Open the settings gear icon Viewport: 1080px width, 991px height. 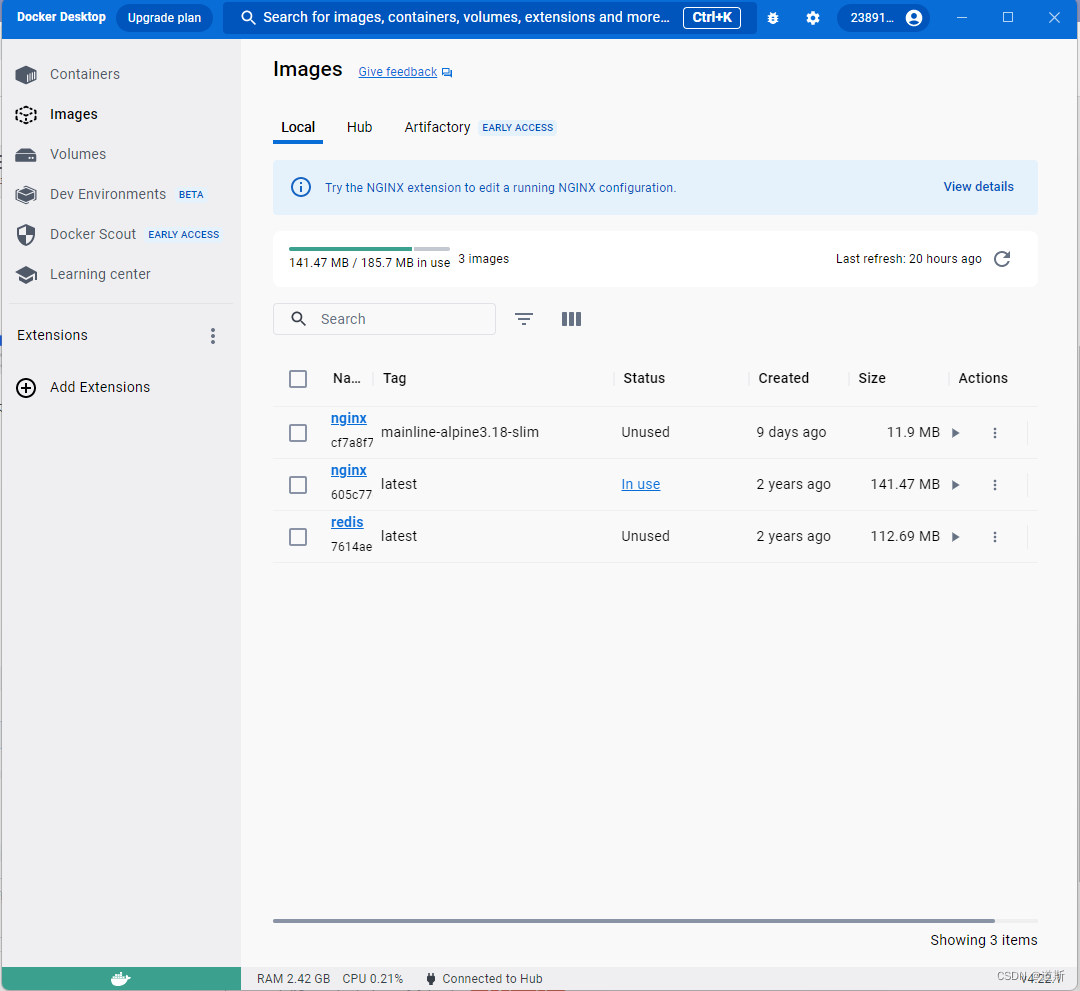pos(813,18)
